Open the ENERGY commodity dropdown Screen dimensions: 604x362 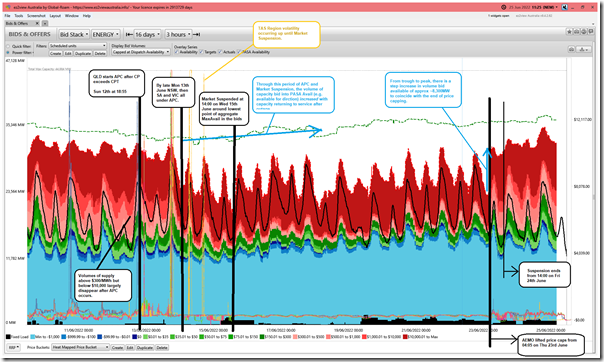(x=106, y=34)
